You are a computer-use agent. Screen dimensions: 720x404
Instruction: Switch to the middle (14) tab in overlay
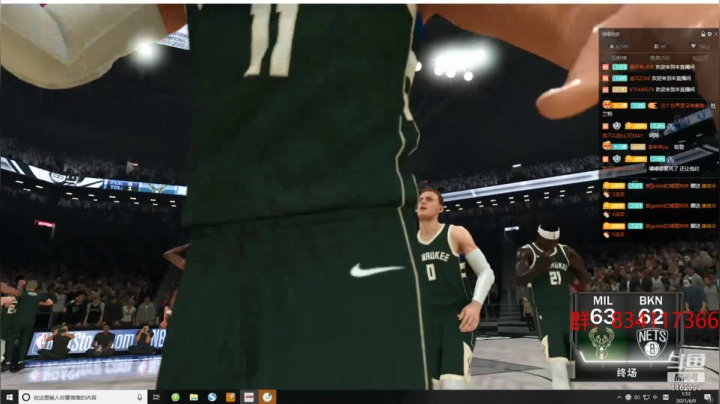659,58
